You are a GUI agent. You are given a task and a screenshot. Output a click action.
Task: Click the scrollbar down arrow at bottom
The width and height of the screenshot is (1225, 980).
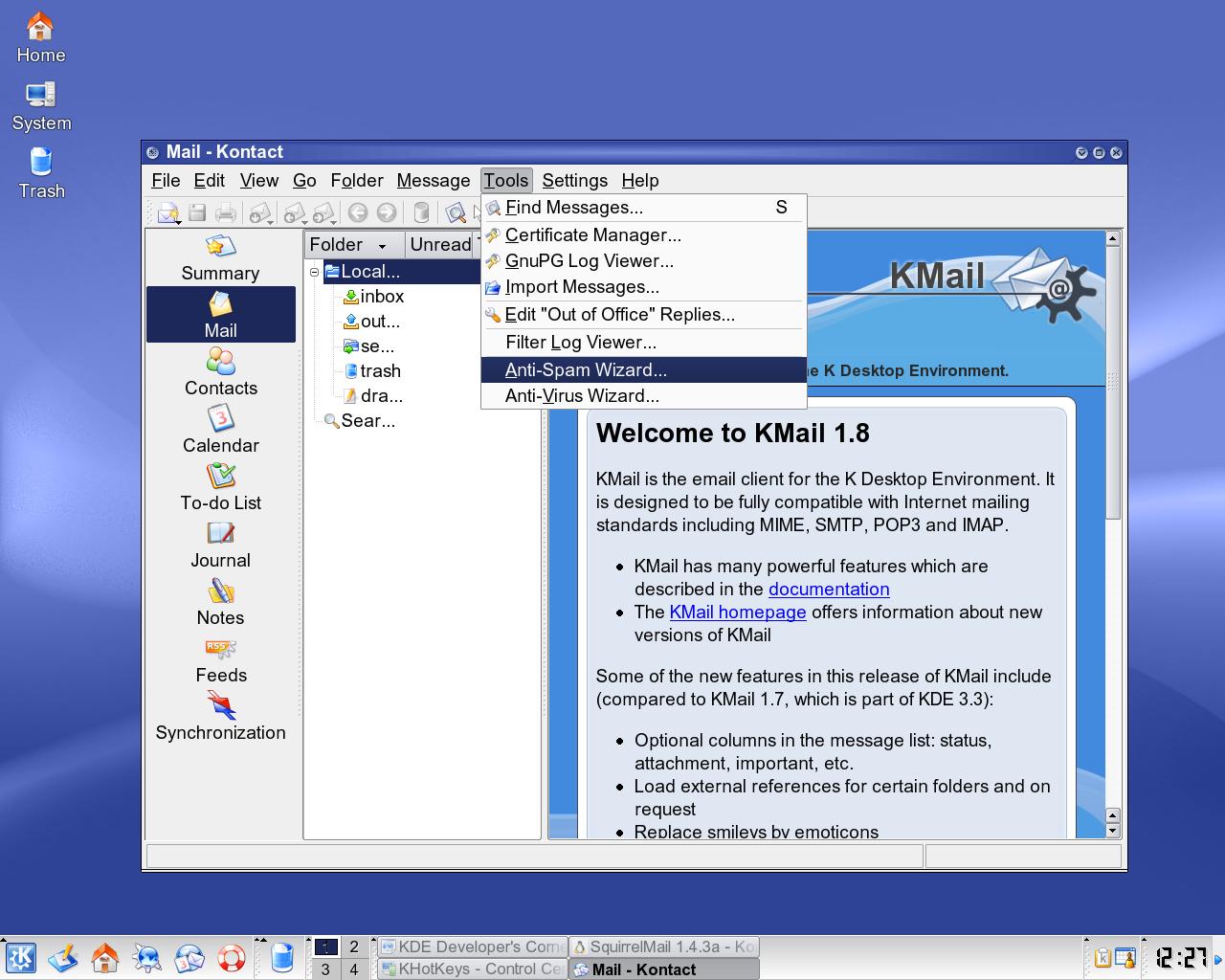pos(1112,831)
